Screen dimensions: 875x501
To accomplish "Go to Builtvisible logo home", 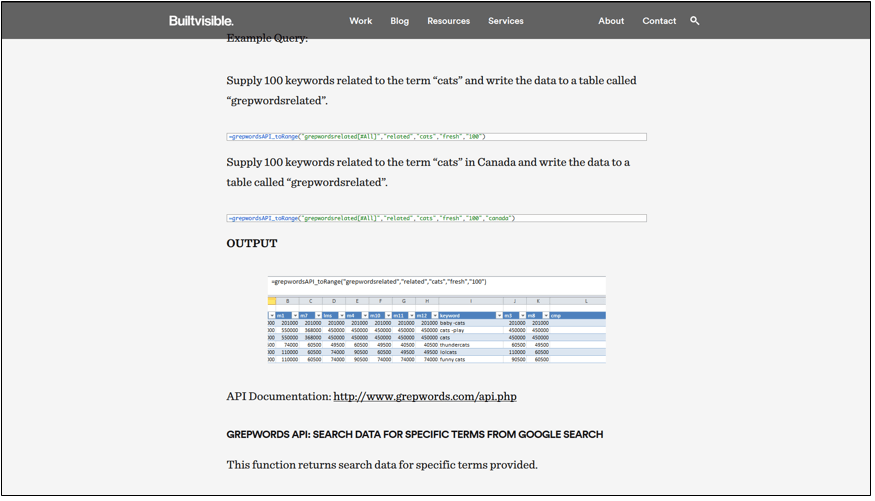I will [x=201, y=21].
